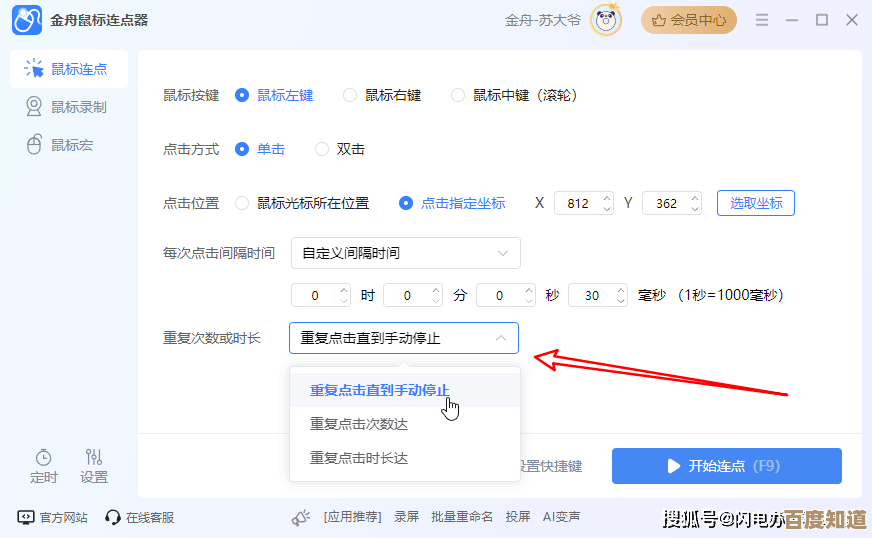Click the megaphone announcement icon
The image size is (872, 538).
click(x=301, y=517)
